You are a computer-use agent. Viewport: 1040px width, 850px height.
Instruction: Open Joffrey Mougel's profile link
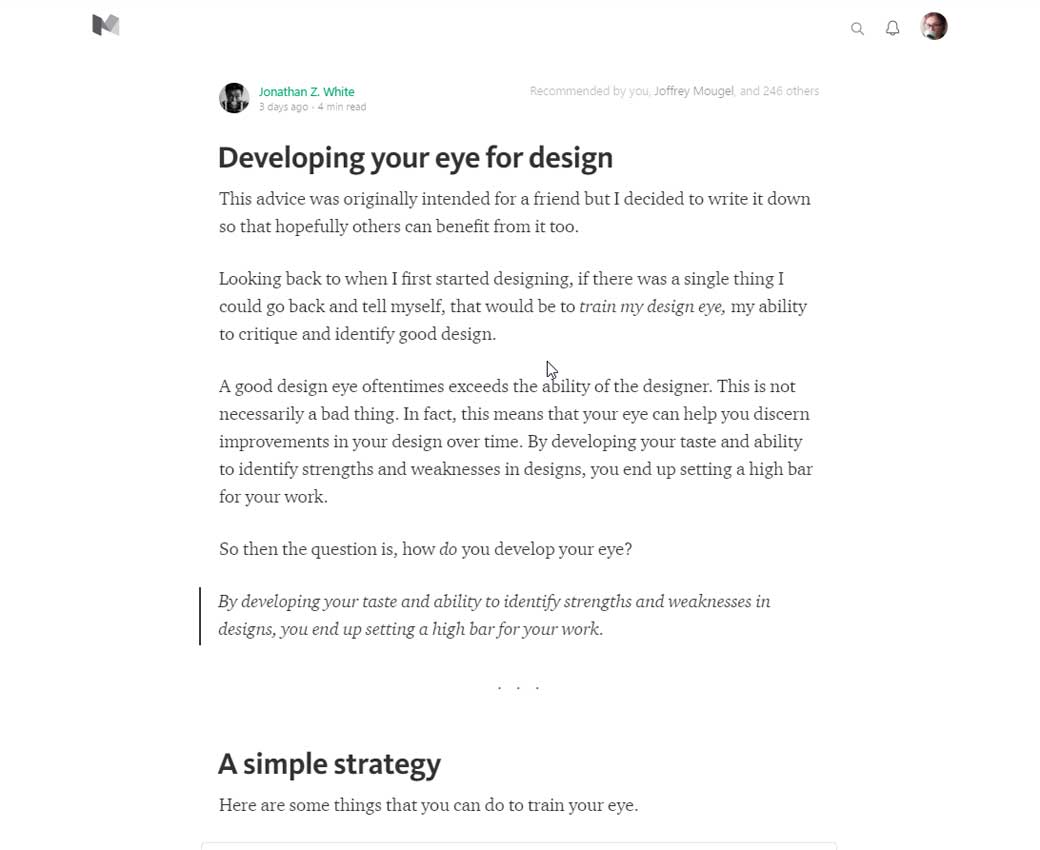694,91
